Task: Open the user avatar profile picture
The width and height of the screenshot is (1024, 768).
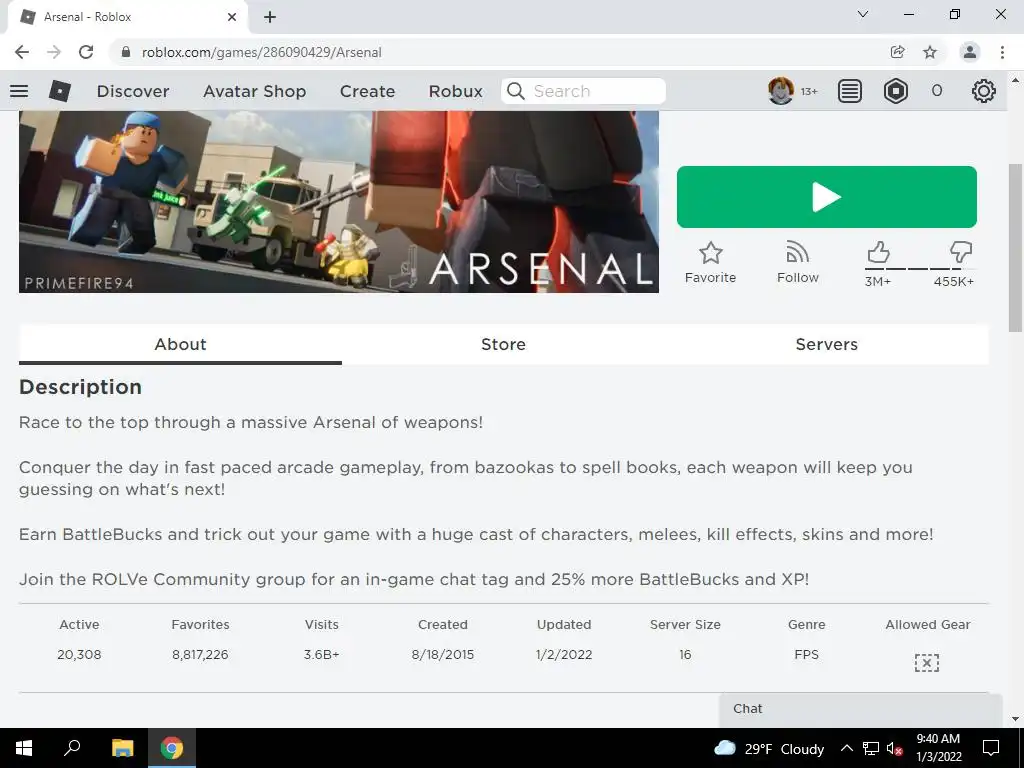Action: (x=780, y=91)
